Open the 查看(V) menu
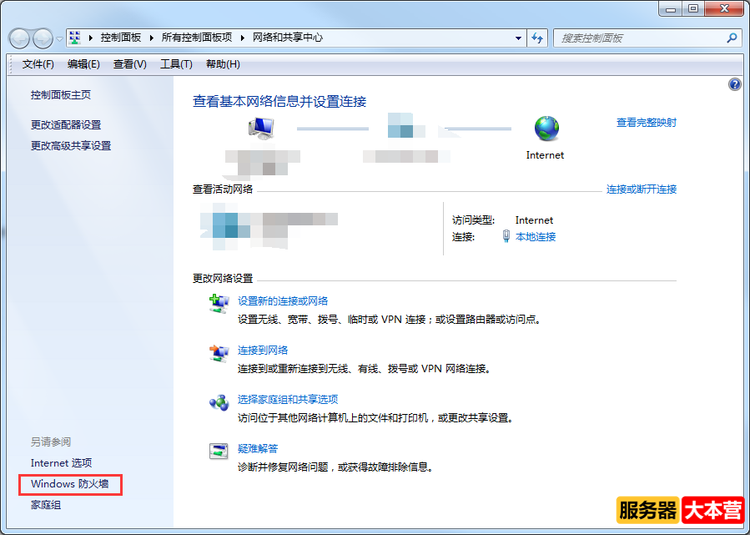 pyautogui.click(x=130, y=64)
